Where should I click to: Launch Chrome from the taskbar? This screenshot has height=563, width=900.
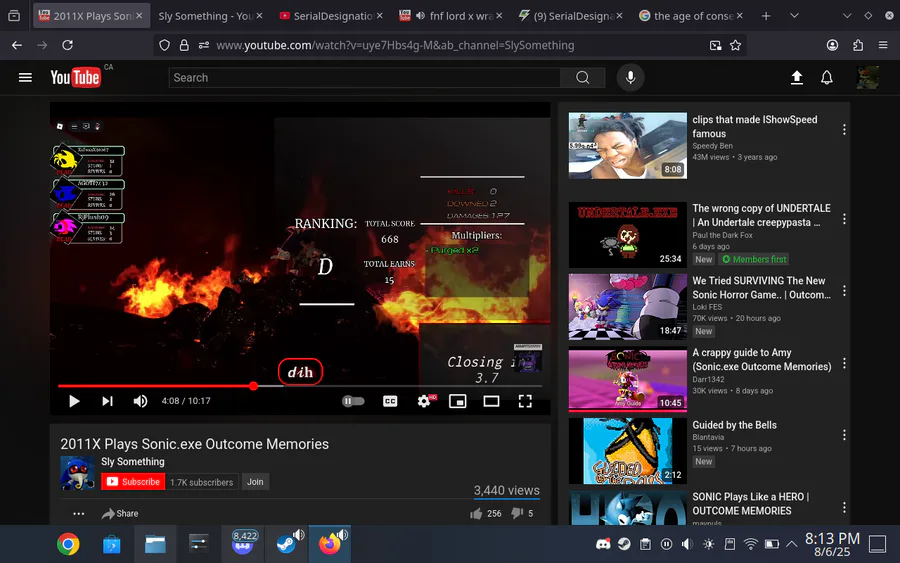pos(68,544)
